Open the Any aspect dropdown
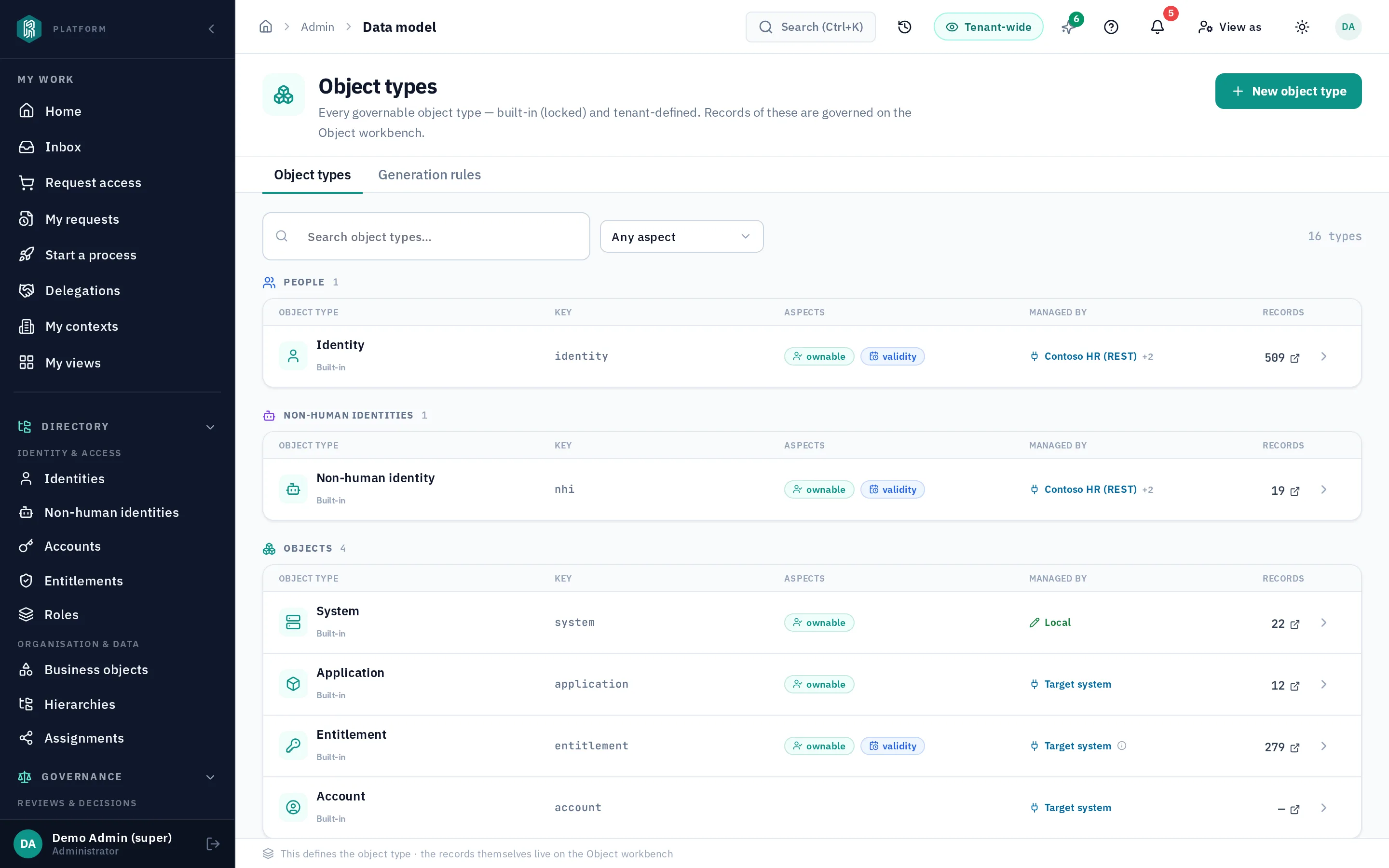The width and height of the screenshot is (1389, 868). 681,236
